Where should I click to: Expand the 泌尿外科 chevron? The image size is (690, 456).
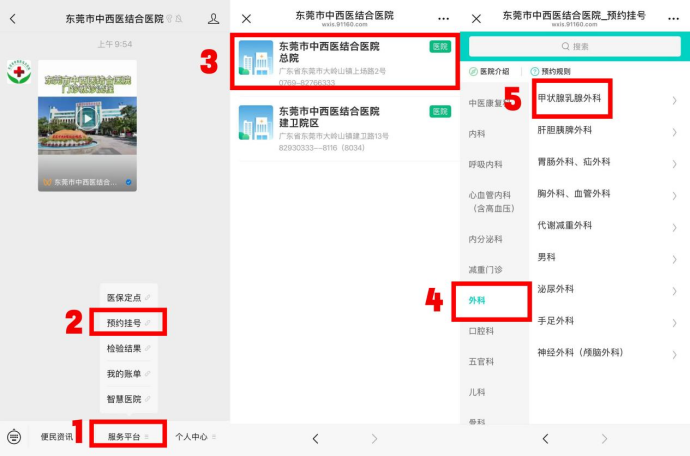[x=675, y=289]
